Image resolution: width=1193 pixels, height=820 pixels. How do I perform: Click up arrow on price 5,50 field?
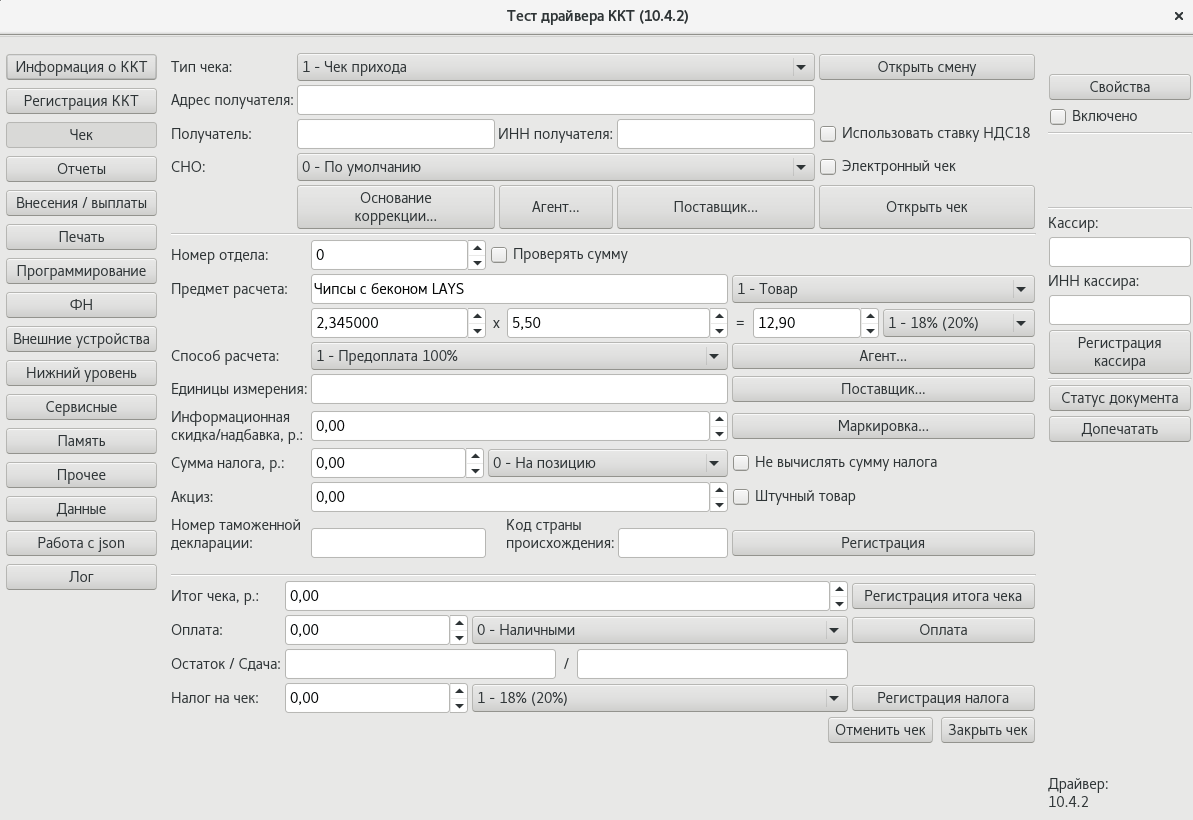(x=718, y=316)
